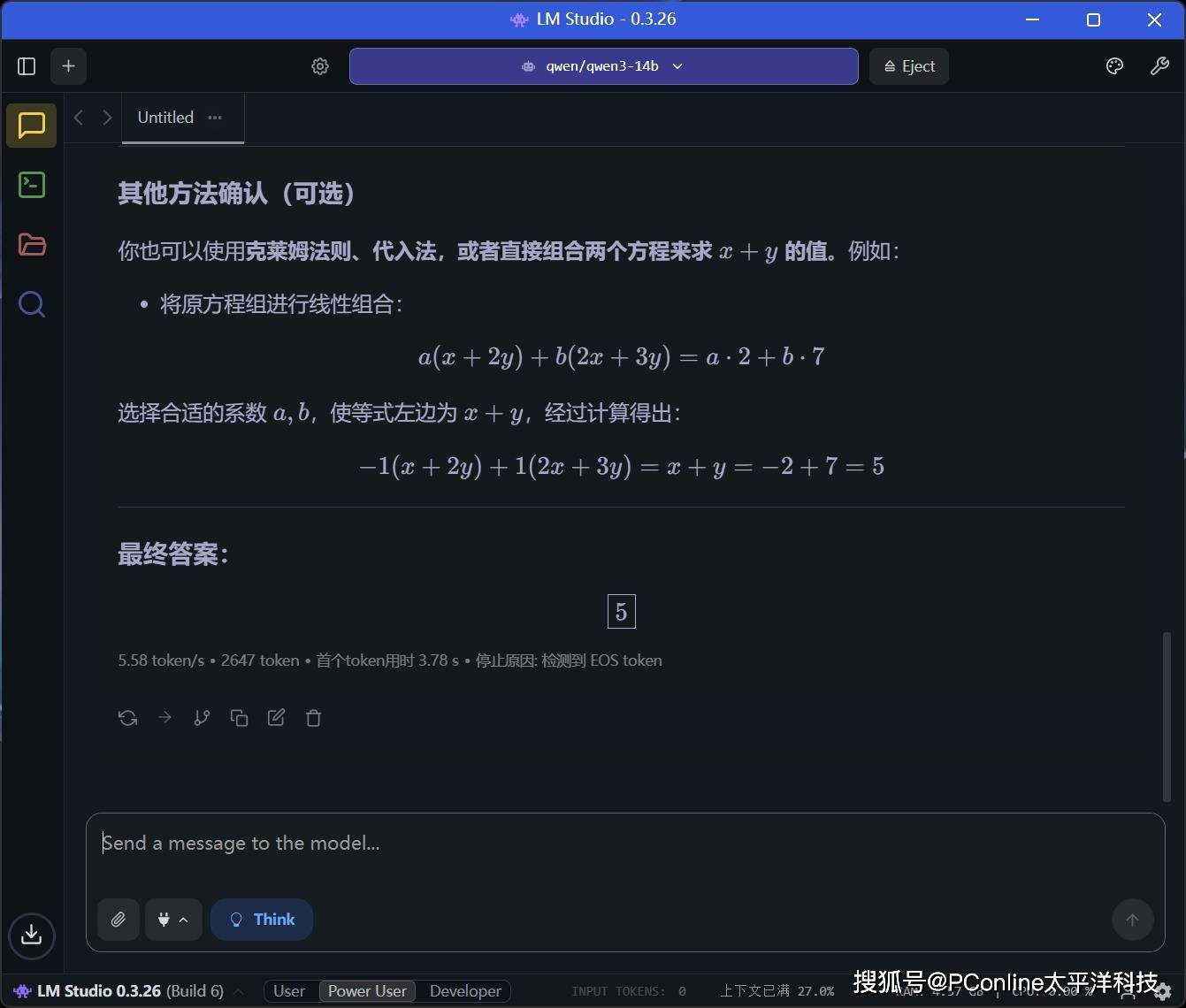The image size is (1186, 1008).
Task: Copy the message to clipboard
Action: [239, 718]
